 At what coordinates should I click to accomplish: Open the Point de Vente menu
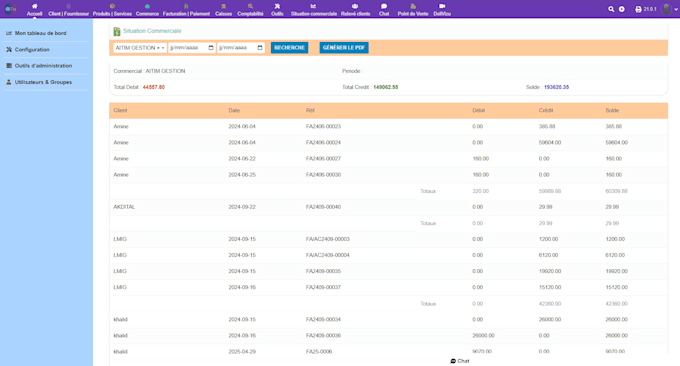(413, 10)
